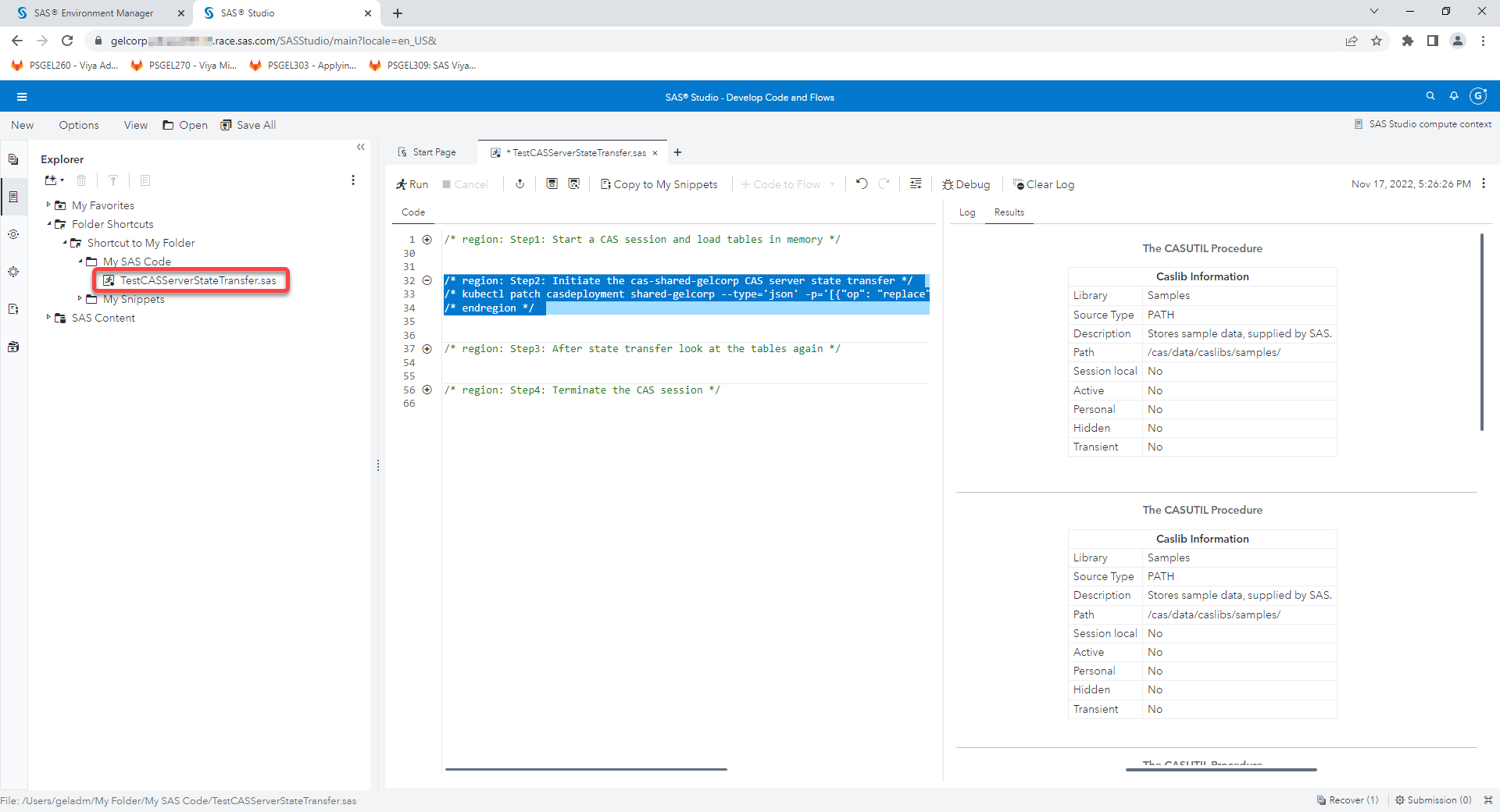This screenshot has width=1500, height=812.
Task: Collapse the Step2 code region
Action: [427, 280]
